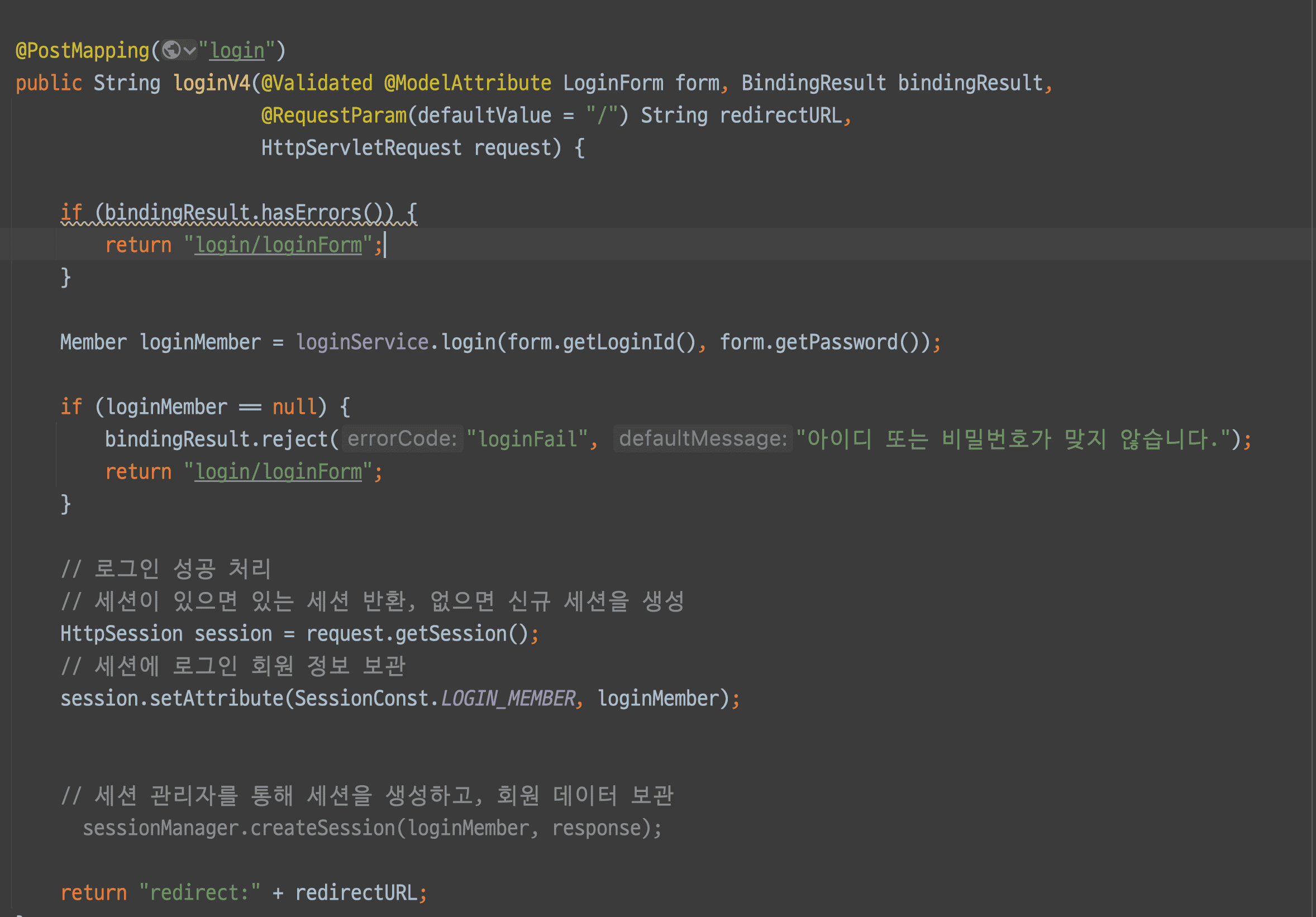1316x917 pixels.
Task: Click the @PostMapping annotation
Action: (x=83, y=51)
